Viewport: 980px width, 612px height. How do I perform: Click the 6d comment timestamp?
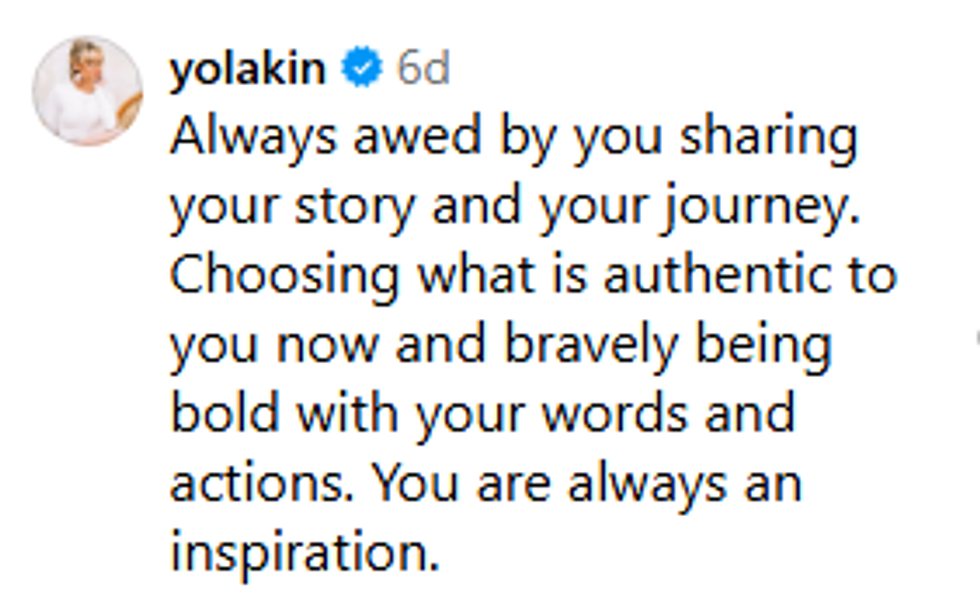pyautogui.click(x=423, y=70)
